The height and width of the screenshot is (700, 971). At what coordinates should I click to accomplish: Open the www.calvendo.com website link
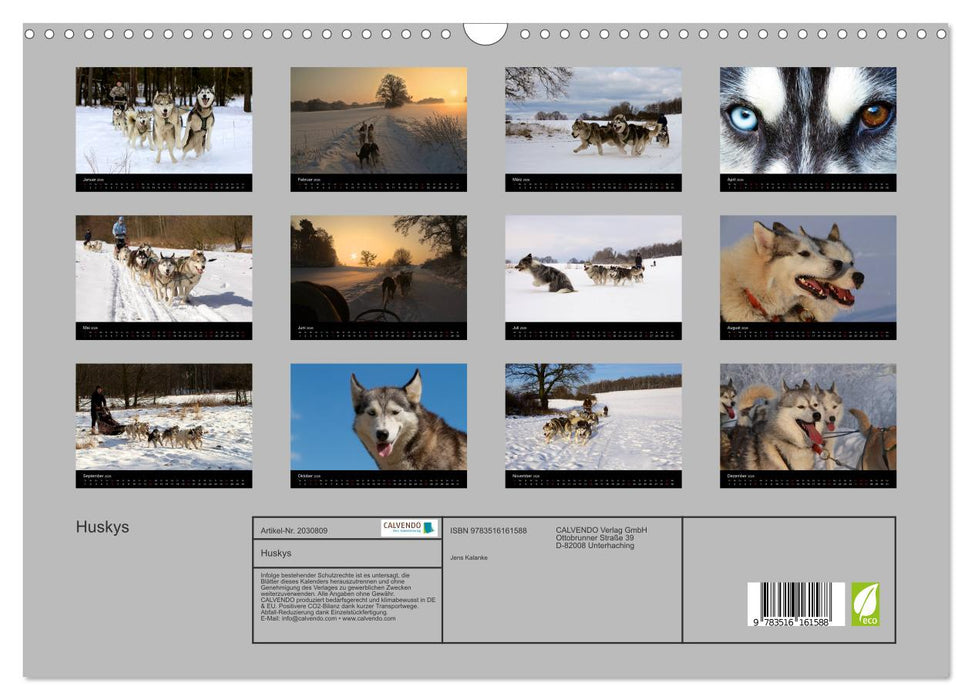[368, 620]
